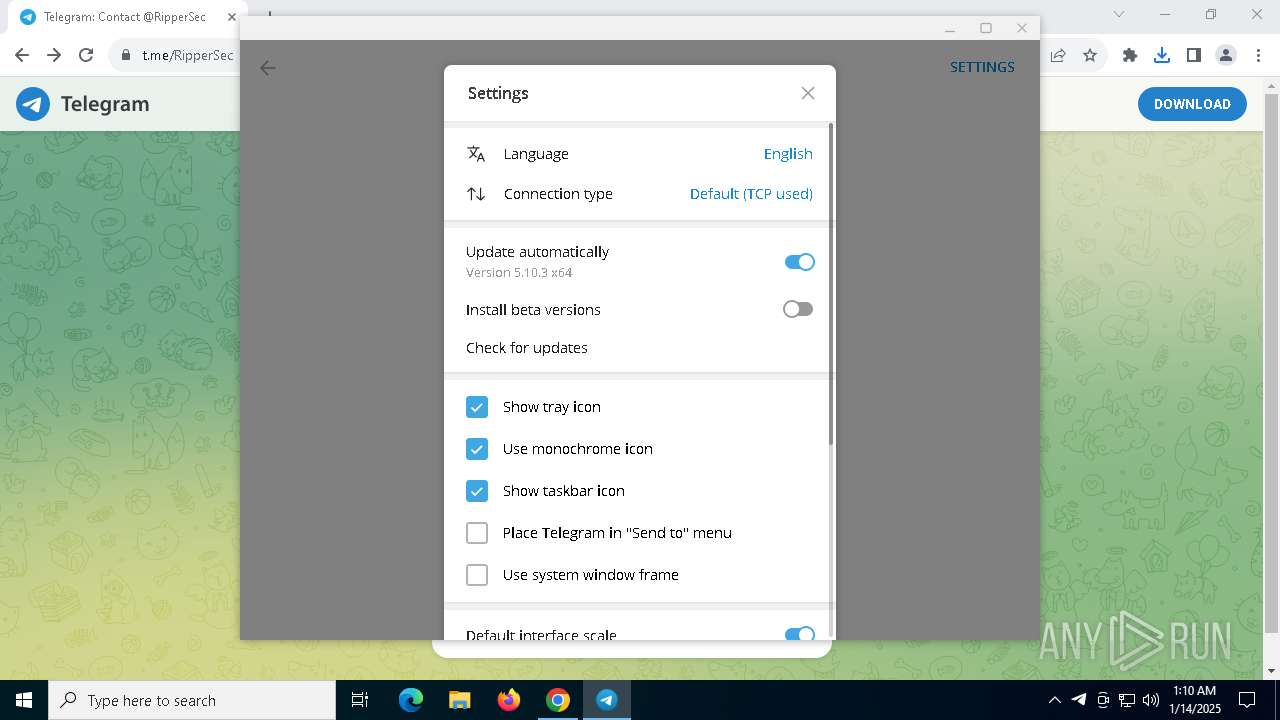Open the Chrome extensions puzzle icon
Screen dimensions: 1280x720
pos(1130,55)
